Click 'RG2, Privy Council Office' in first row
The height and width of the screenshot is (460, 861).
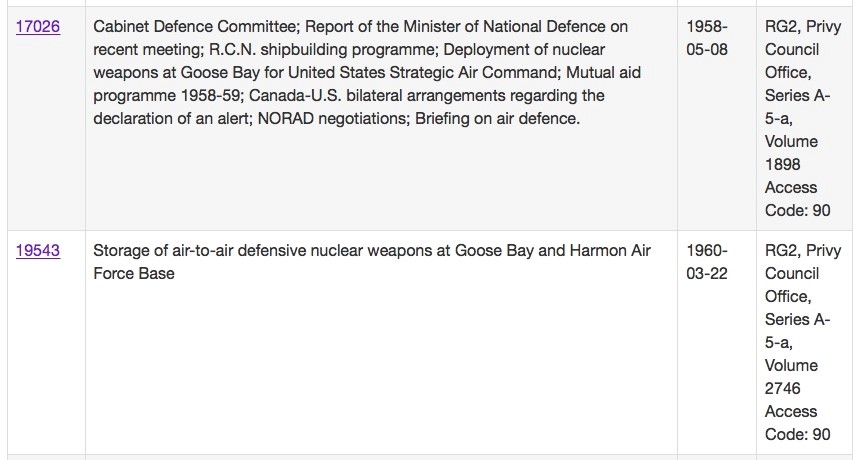(802, 50)
